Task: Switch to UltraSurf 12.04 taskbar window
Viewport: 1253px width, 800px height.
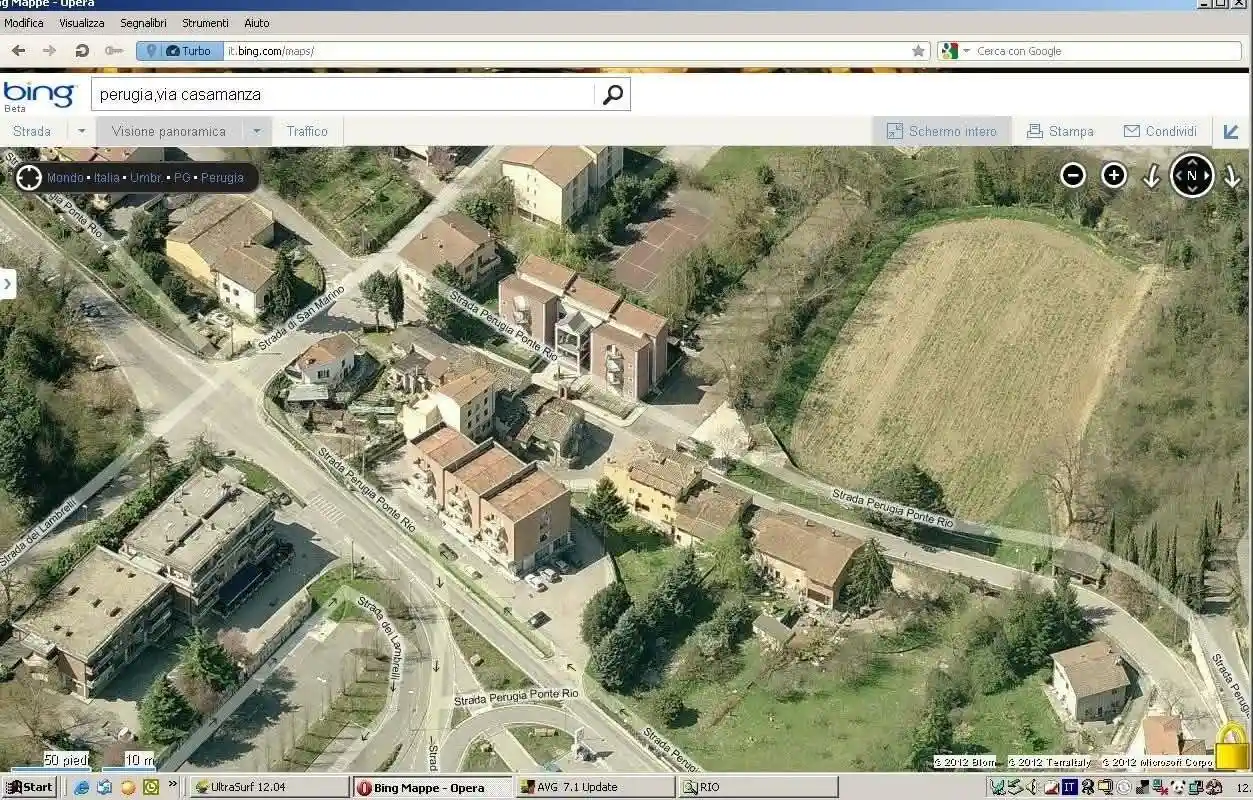Action: coord(270,787)
